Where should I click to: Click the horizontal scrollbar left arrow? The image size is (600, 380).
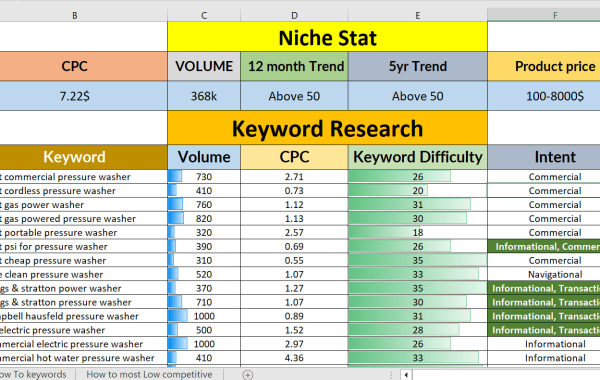click(406, 375)
